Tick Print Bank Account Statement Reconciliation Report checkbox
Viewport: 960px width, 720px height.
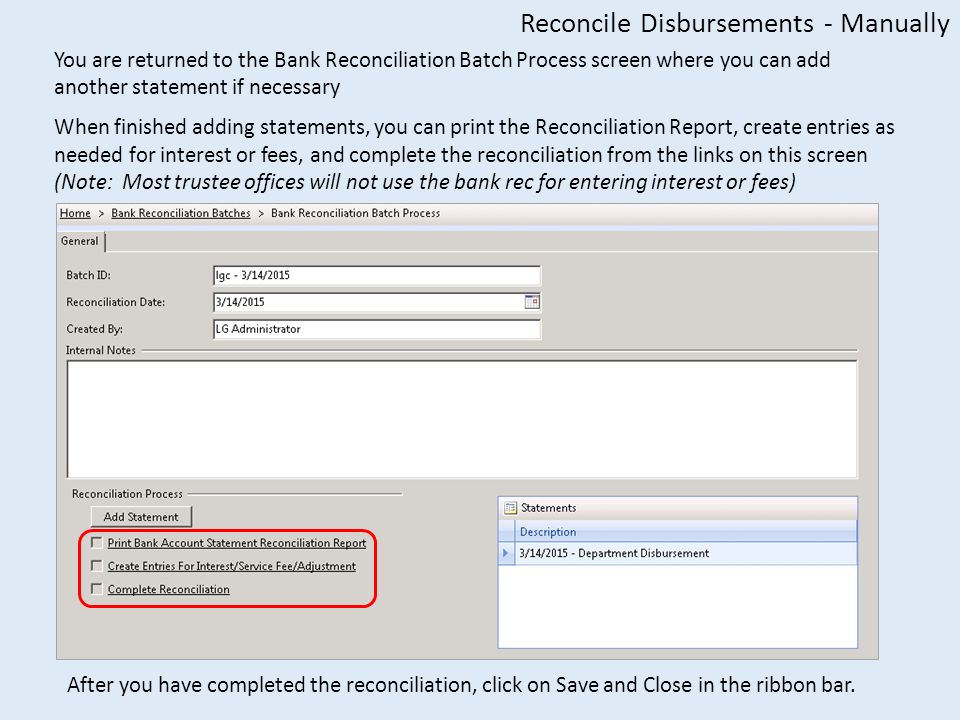point(97,542)
